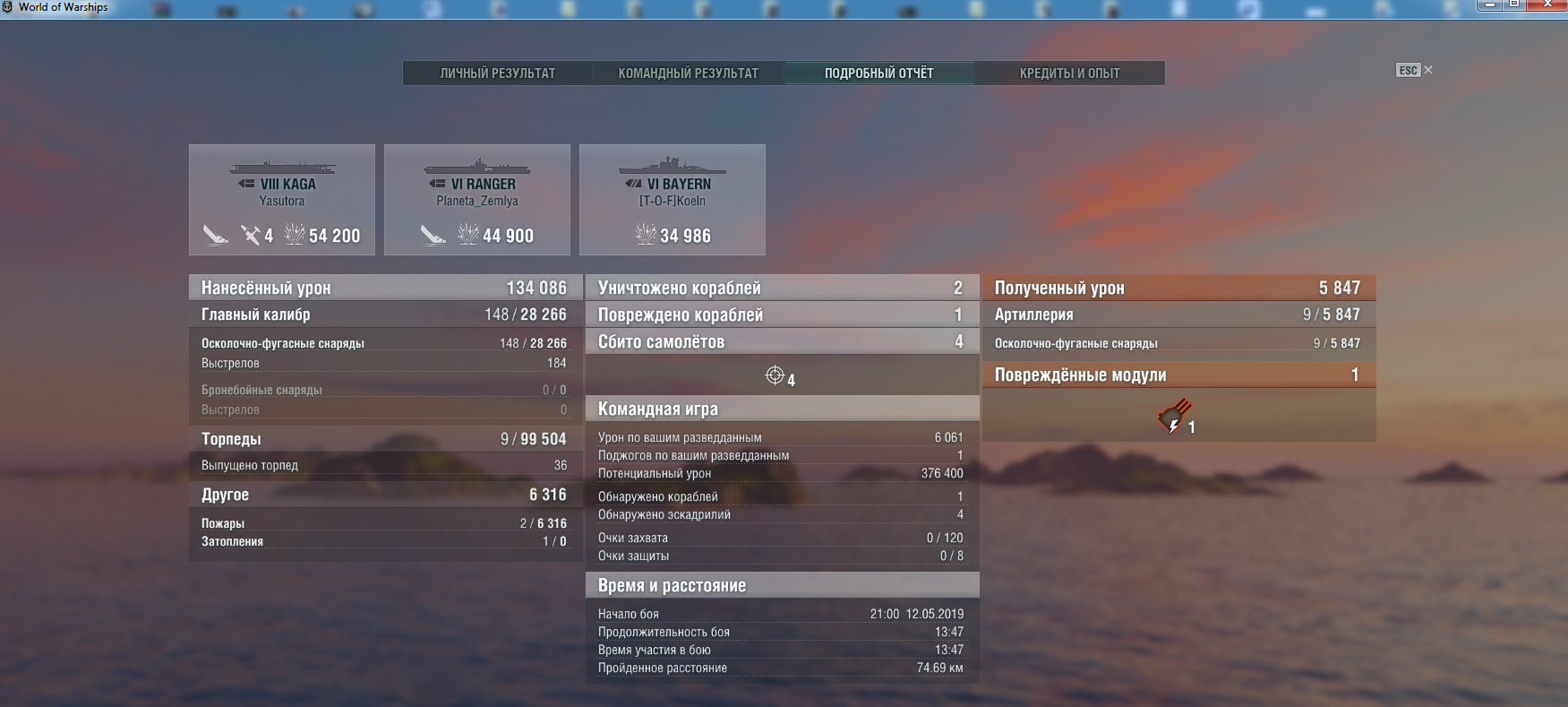The width and height of the screenshot is (1568, 707).
Task: Click the battleship class icon beside VI Bayern
Action: pyautogui.click(x=633, y=184)
